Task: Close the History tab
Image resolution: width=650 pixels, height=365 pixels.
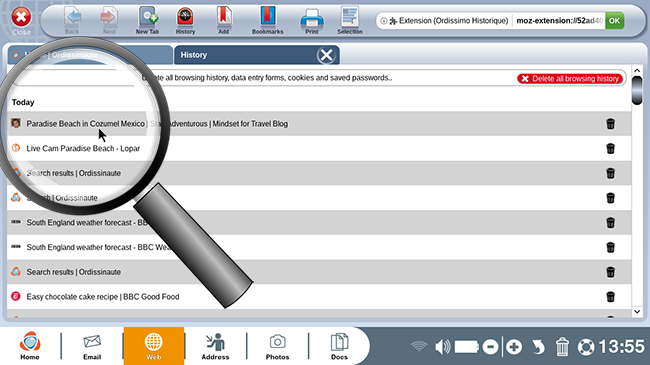Action: (x=326, y=55)
